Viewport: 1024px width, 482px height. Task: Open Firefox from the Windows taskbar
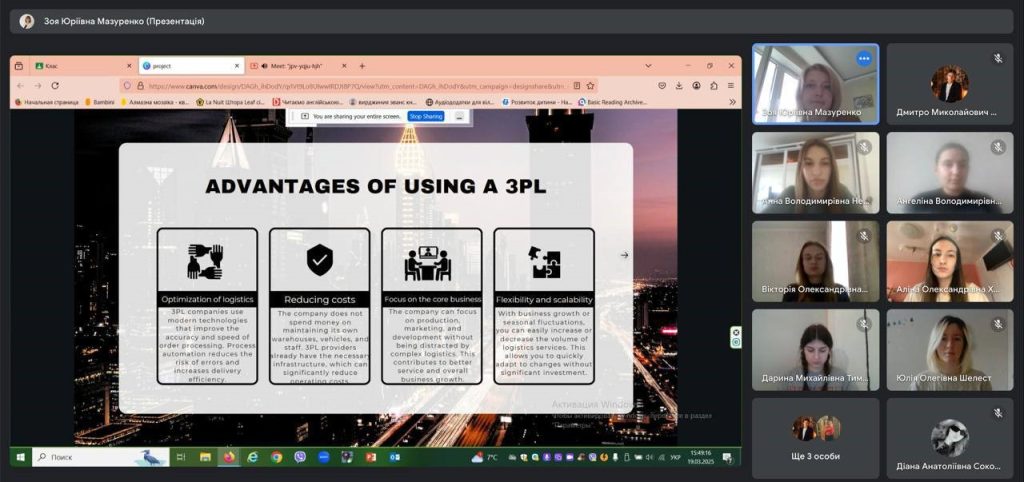(229, 457)
